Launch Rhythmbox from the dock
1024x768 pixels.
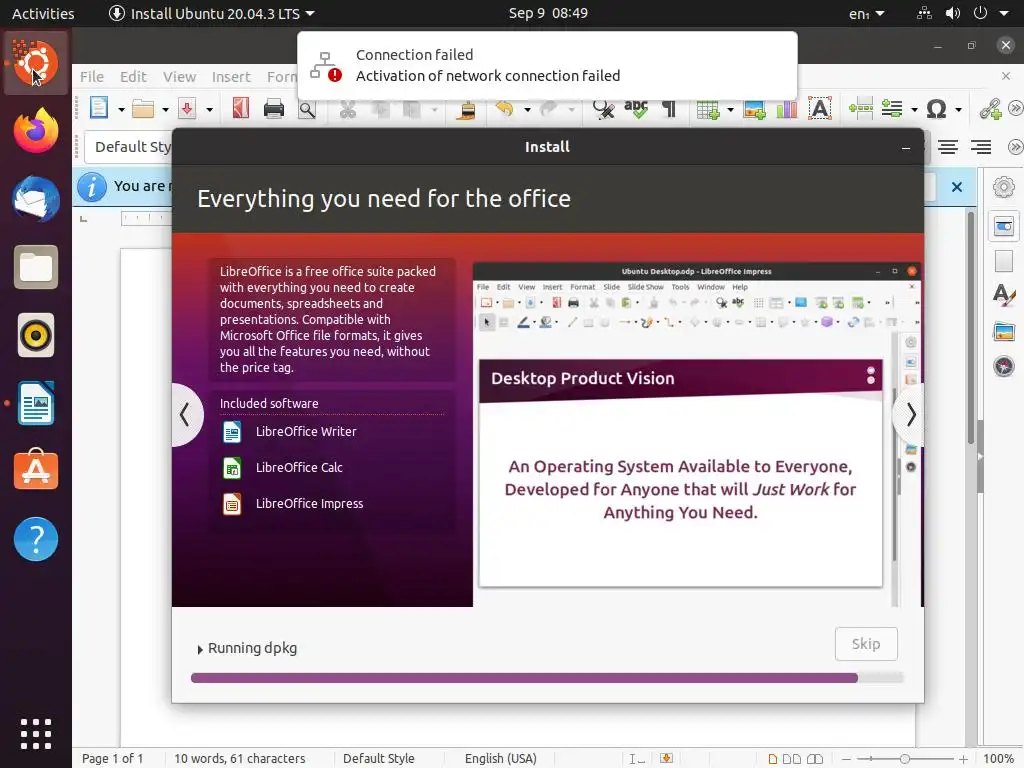pos(36,335)
